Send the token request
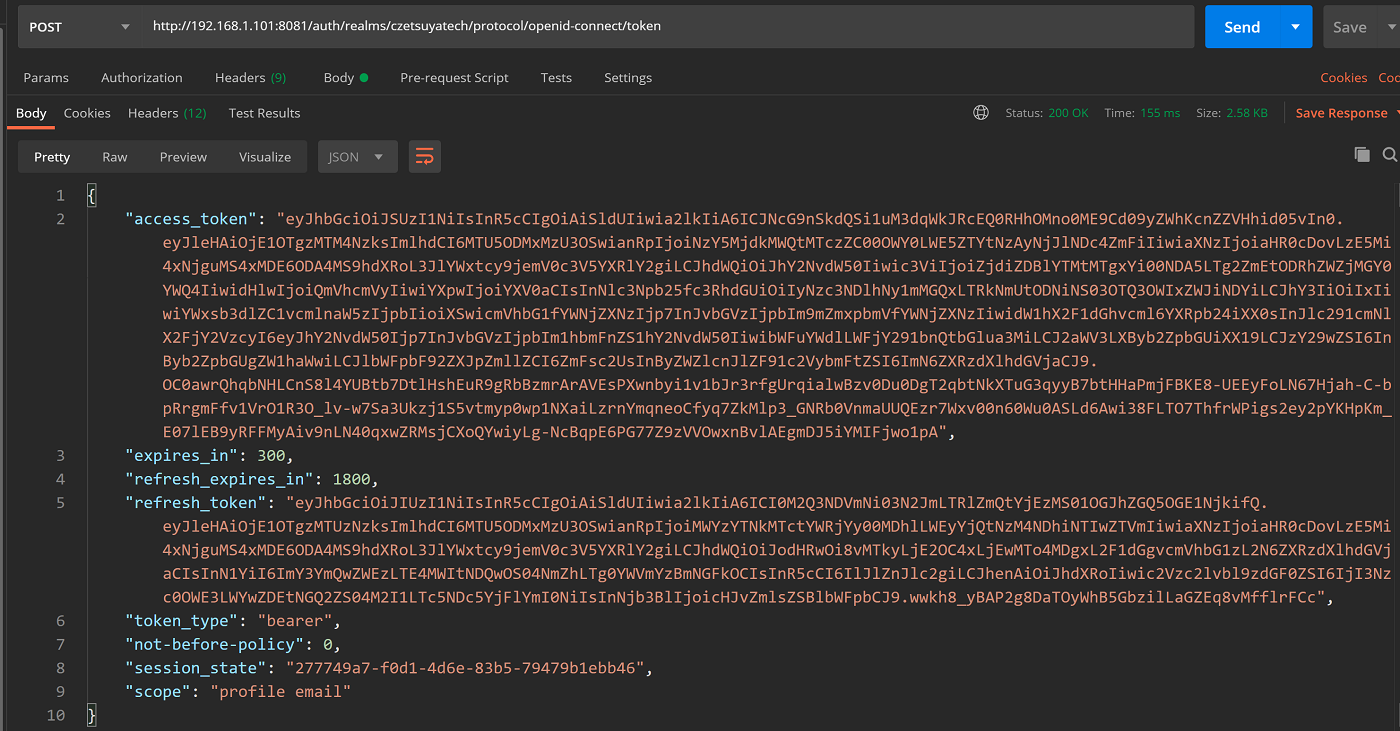Viewport: 1400px width, 731px height. click(1243, 27)
